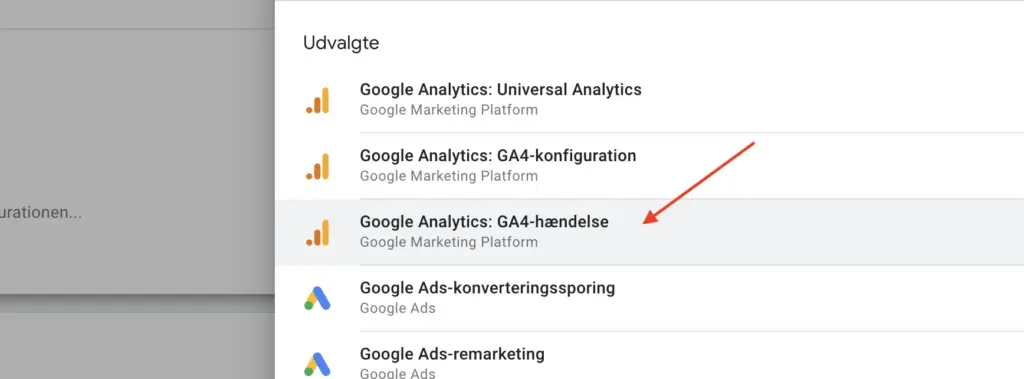Screen dimensions: 1024x379
Task: Click the grey dimmed backdrop to dismiss panel
Action: 137,118
